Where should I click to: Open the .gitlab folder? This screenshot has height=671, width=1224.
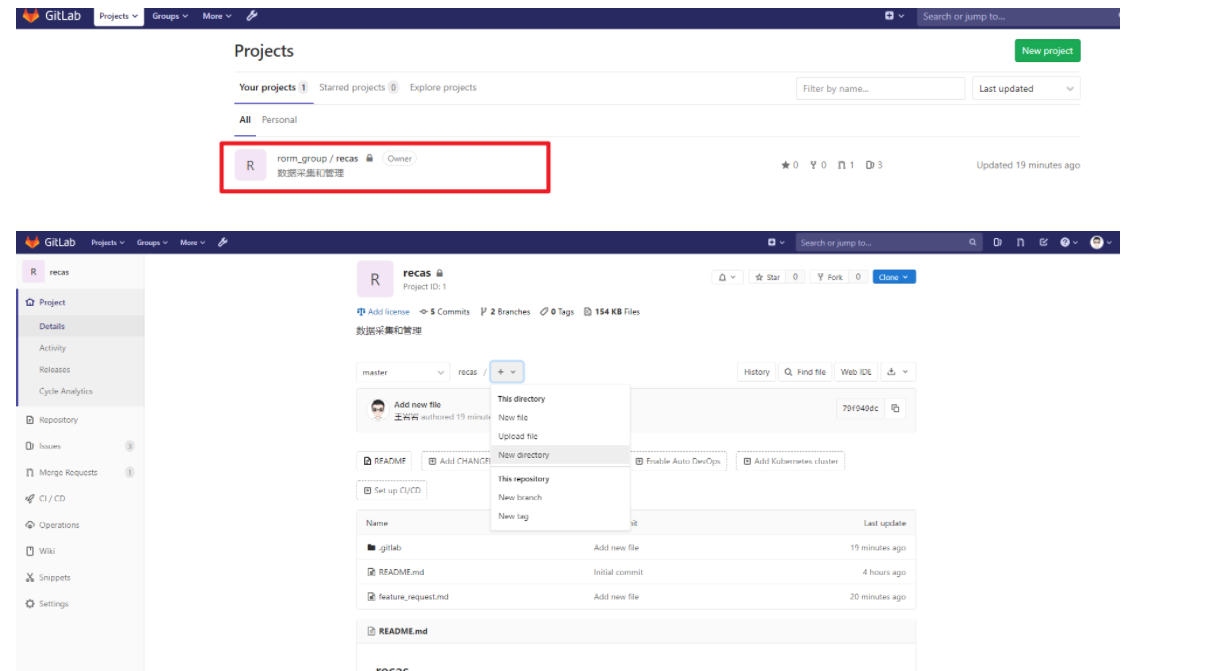[x=390, y=548]
